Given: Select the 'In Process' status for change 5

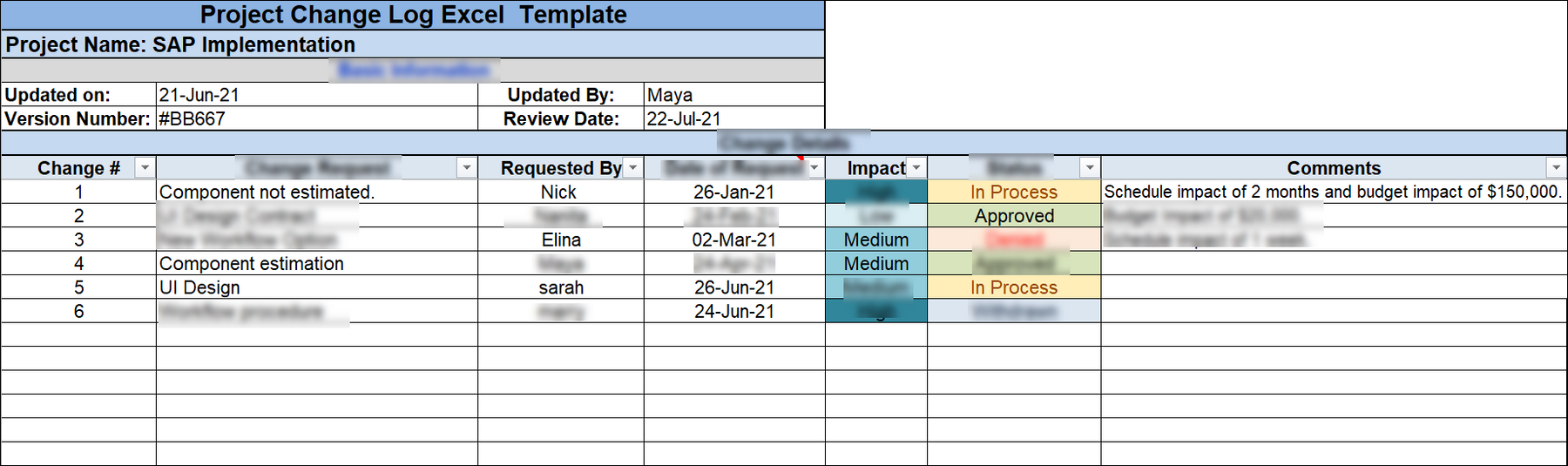Looking at the screenshot, I should pos(1014,287).
